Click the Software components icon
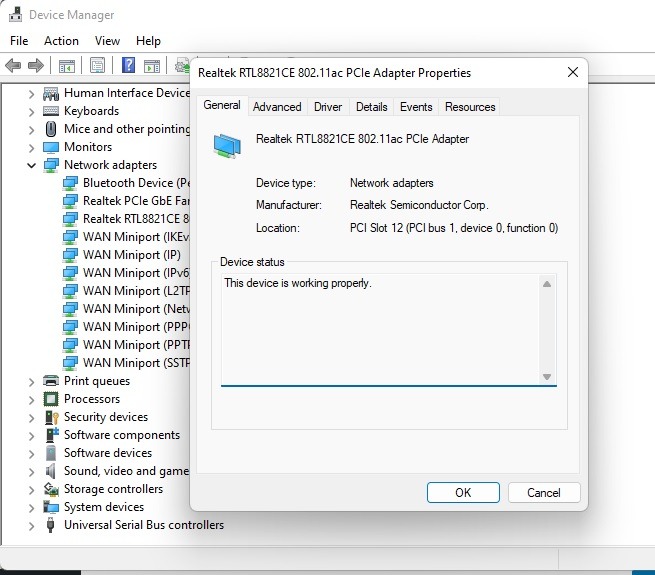 (52, 435)
